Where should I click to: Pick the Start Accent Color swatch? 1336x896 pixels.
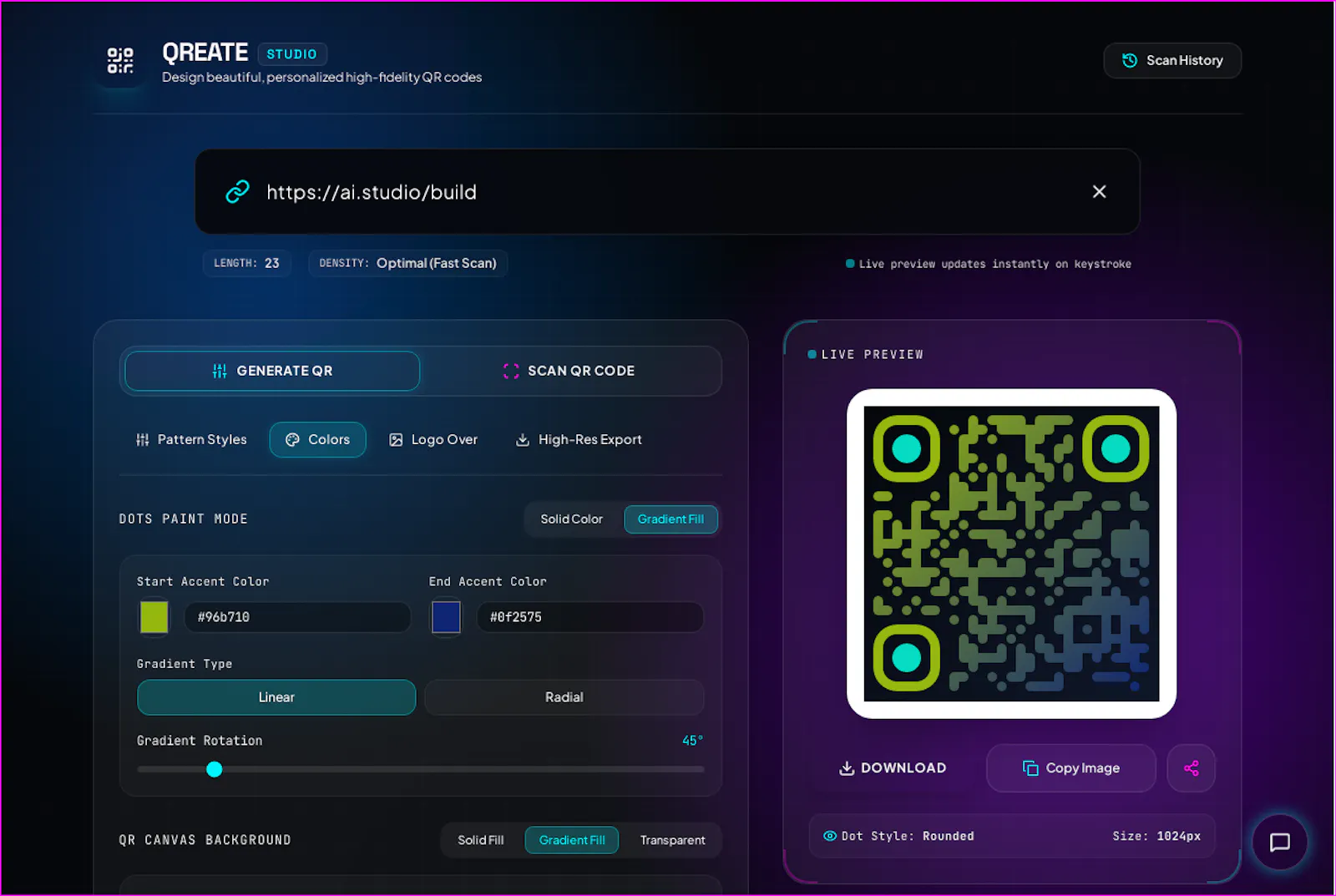point(154,617)
